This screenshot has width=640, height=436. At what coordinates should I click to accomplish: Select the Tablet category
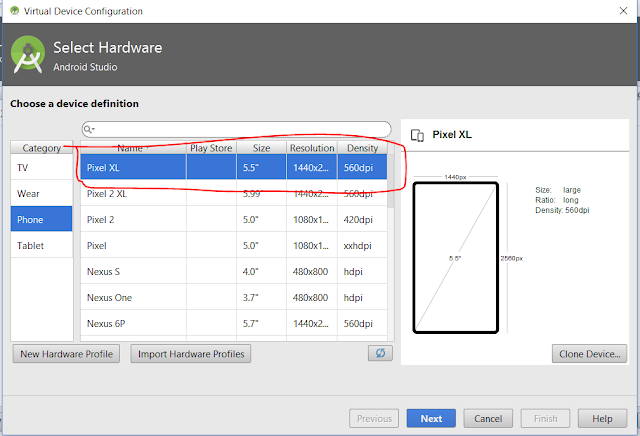point(41,245)
